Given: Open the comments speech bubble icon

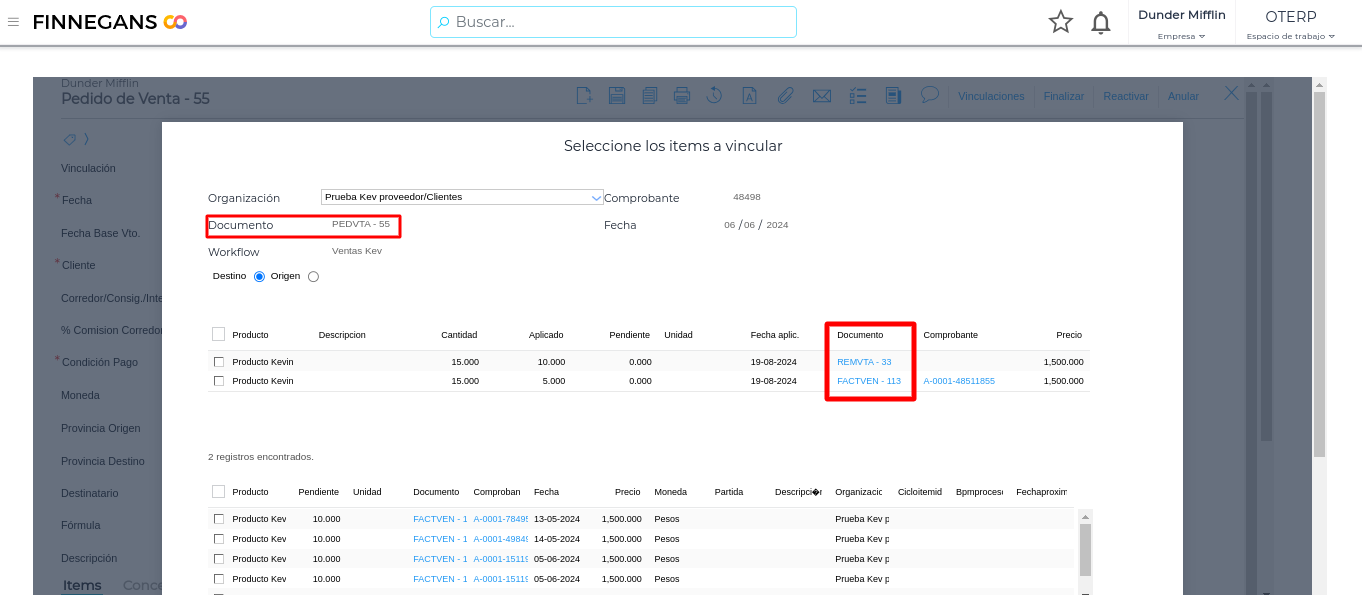Looking at the screenshot, I should [929, 95].
